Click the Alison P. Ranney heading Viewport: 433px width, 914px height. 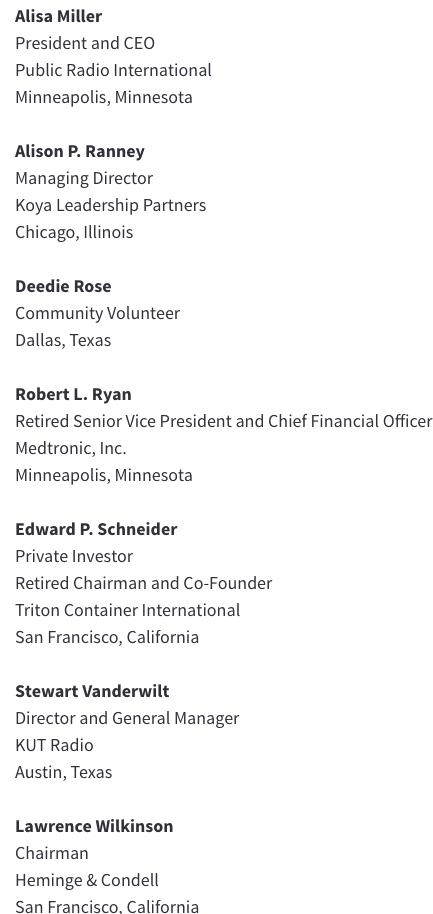click(80, 152)
